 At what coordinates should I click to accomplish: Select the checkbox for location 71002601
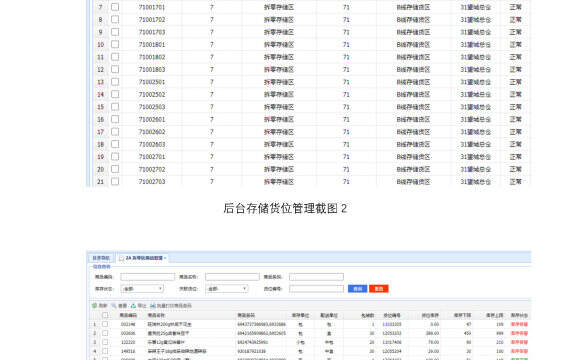click(x=115, y=119)
